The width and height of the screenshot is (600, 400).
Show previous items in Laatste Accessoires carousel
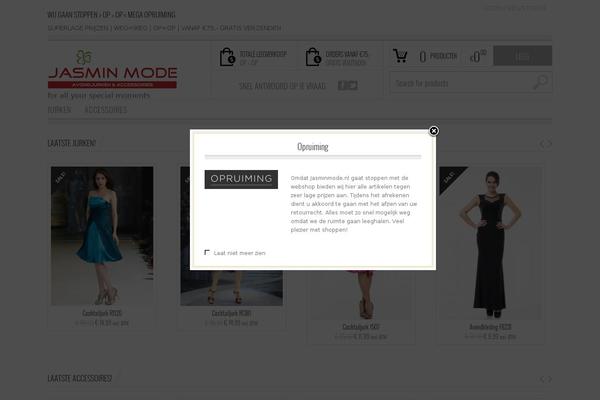tap(542, 379)
